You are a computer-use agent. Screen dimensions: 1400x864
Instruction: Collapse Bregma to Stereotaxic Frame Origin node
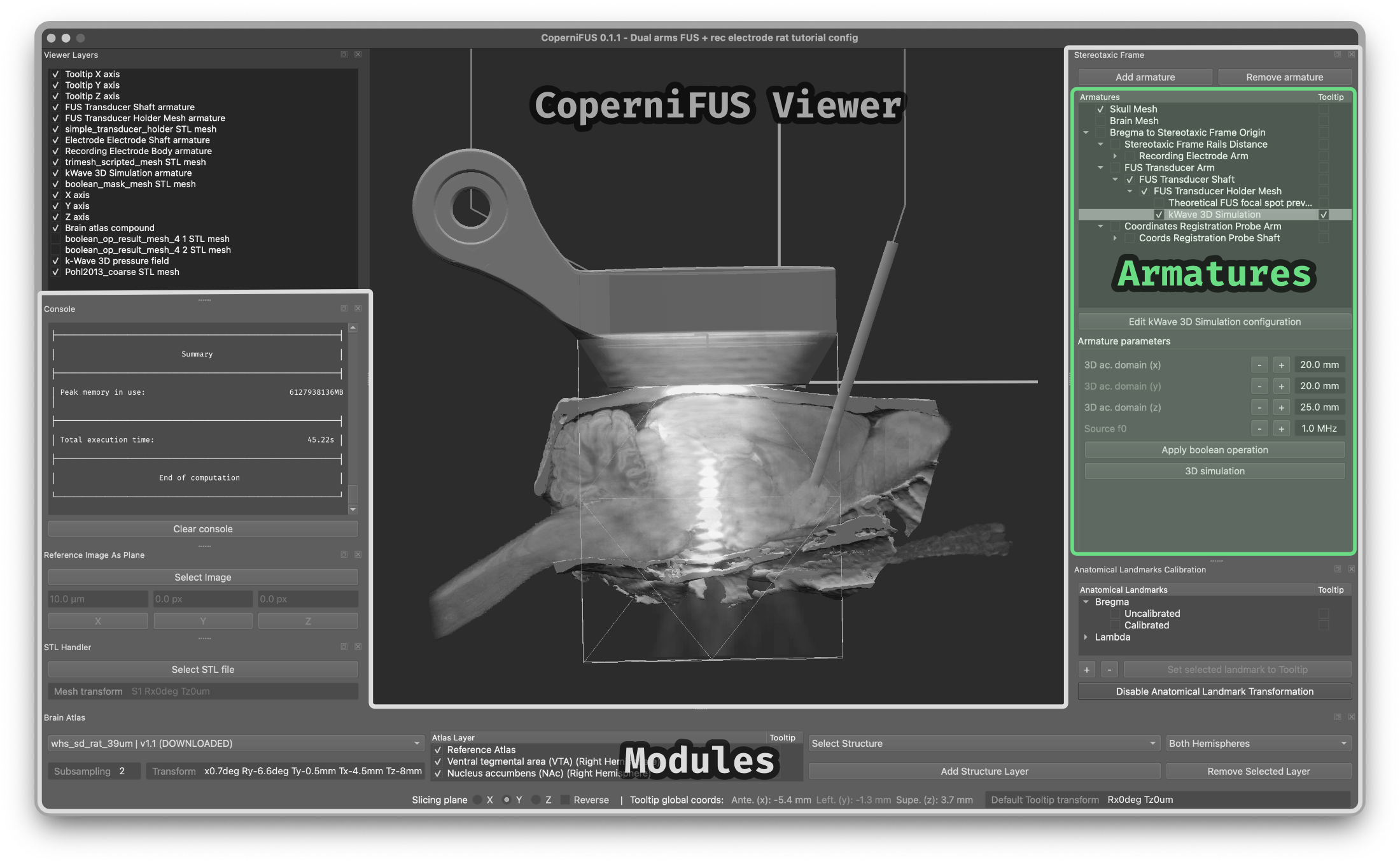1086,132
